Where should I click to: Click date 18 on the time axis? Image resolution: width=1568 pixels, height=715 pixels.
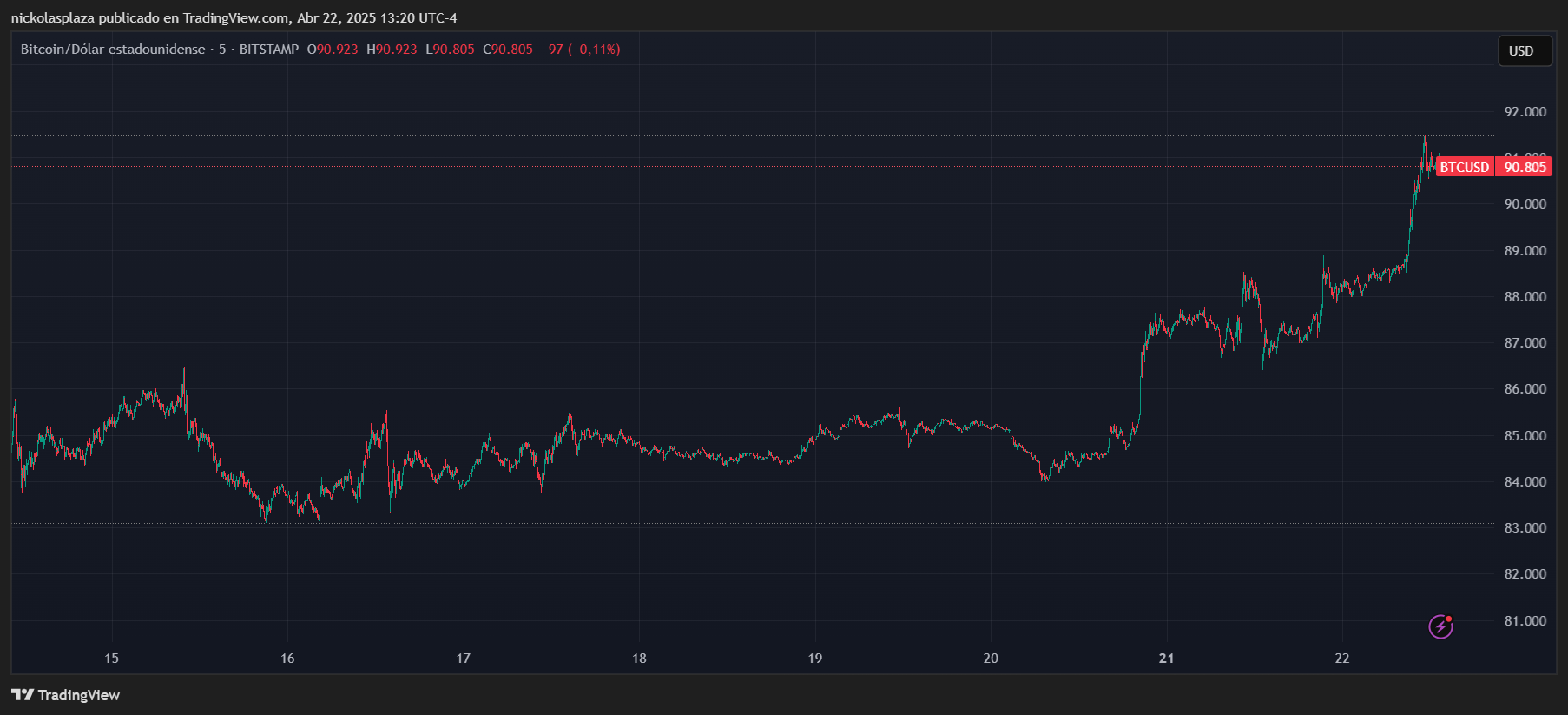(x=639, y=658)
